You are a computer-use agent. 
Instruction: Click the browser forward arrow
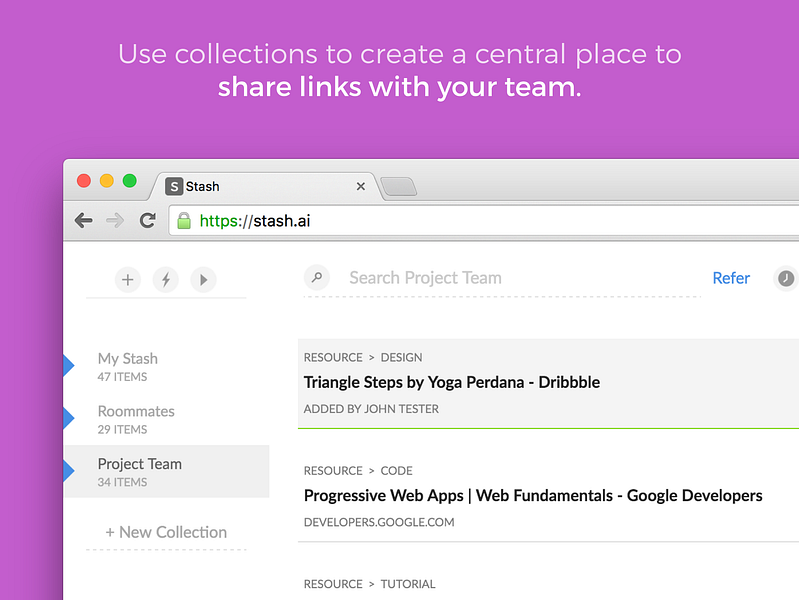pos(115,221)
